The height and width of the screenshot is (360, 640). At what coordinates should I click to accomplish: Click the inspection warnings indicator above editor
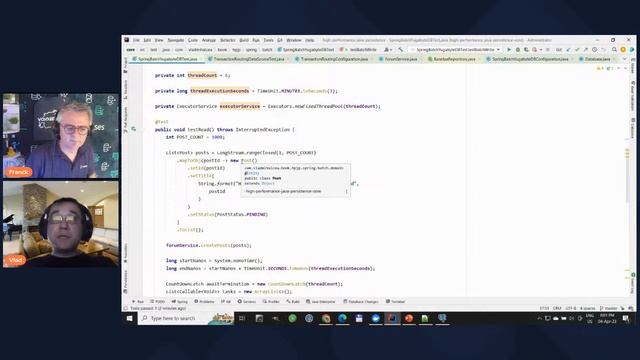[605, 68]
